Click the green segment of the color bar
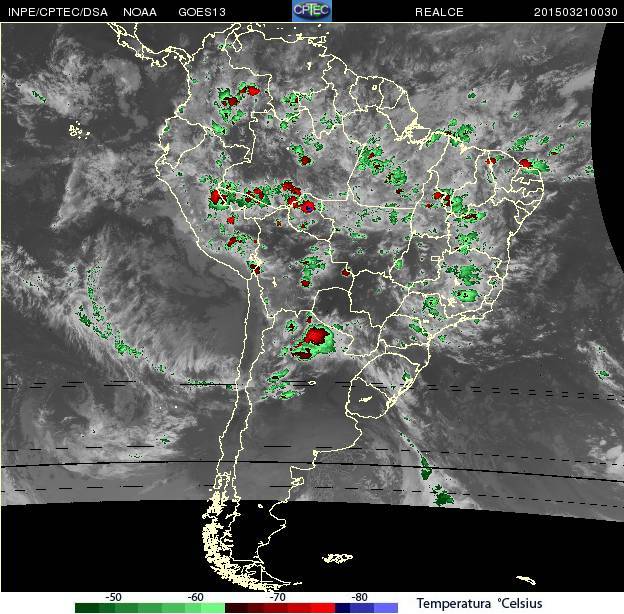The image size is (624, 614). (x=150, y=608)
